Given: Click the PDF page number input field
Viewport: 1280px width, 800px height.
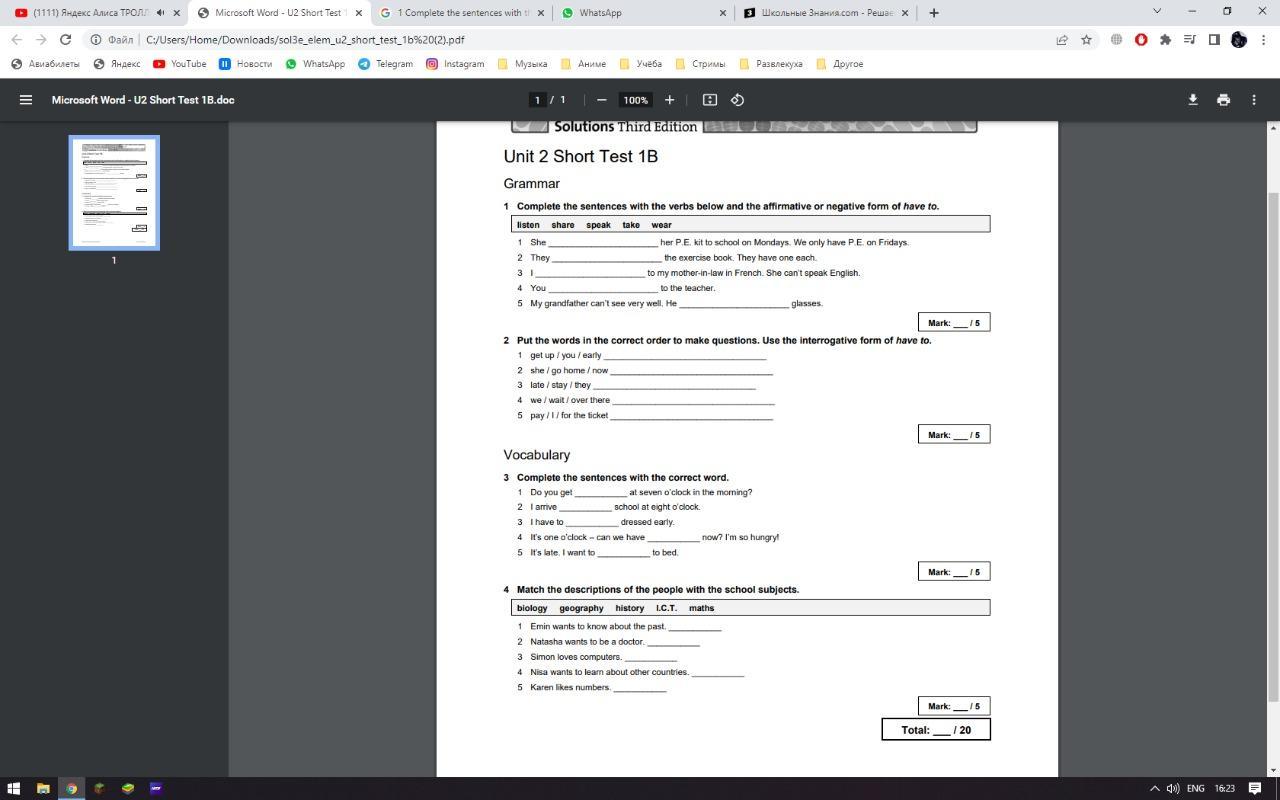Looking at the screenshot, I should tap(538, 100).
